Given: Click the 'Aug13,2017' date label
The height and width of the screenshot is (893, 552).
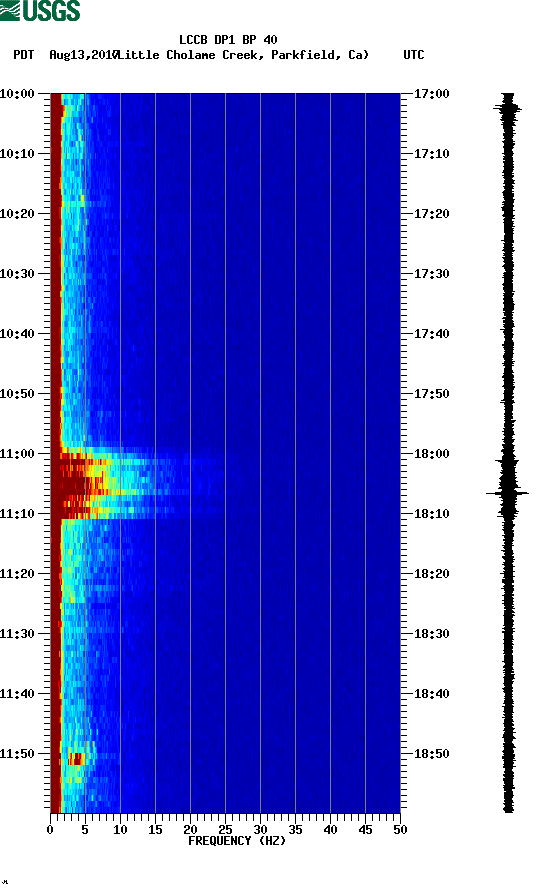Looking at the screenshot, I should 83,55.
